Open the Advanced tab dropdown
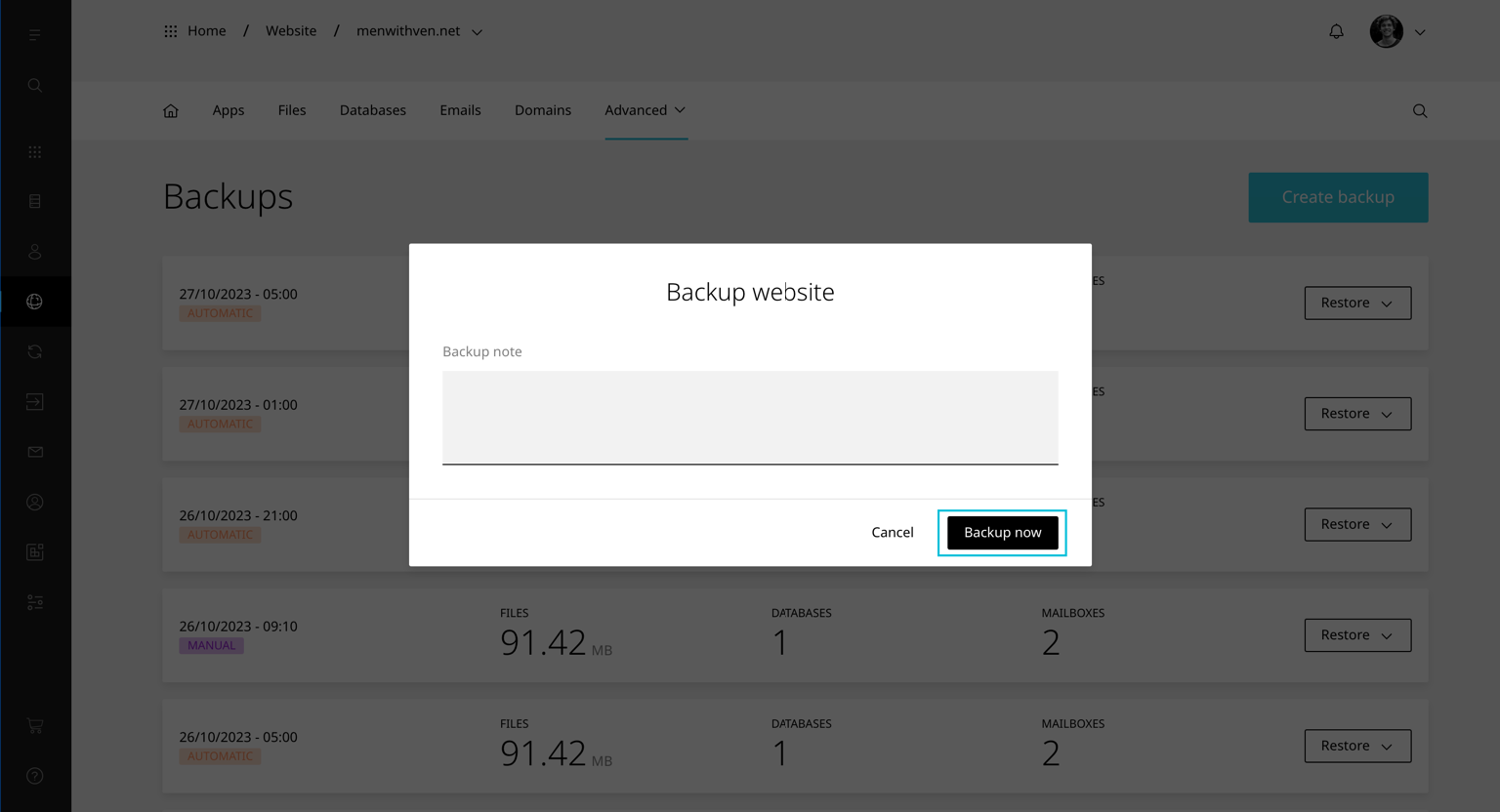 [645, 110]
